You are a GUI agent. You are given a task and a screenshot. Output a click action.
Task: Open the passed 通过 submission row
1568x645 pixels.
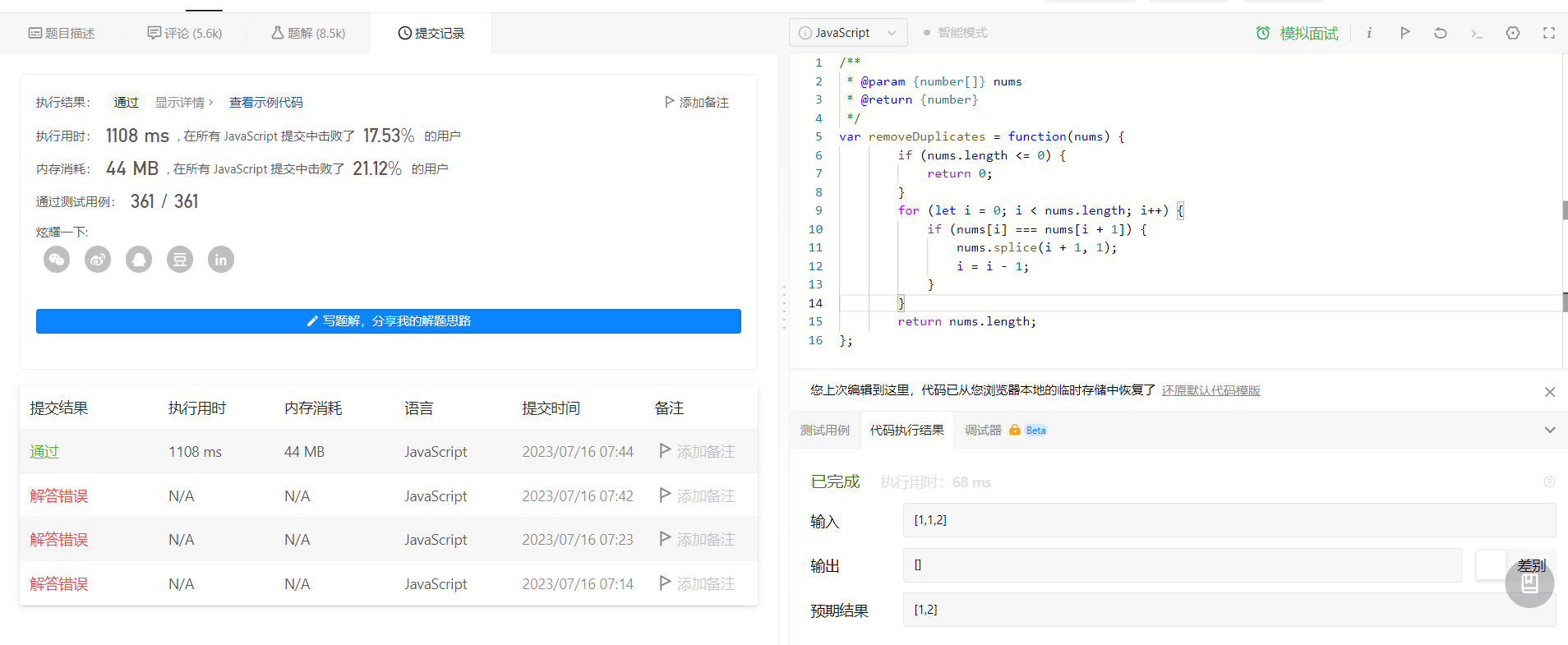tap(389, 451)
